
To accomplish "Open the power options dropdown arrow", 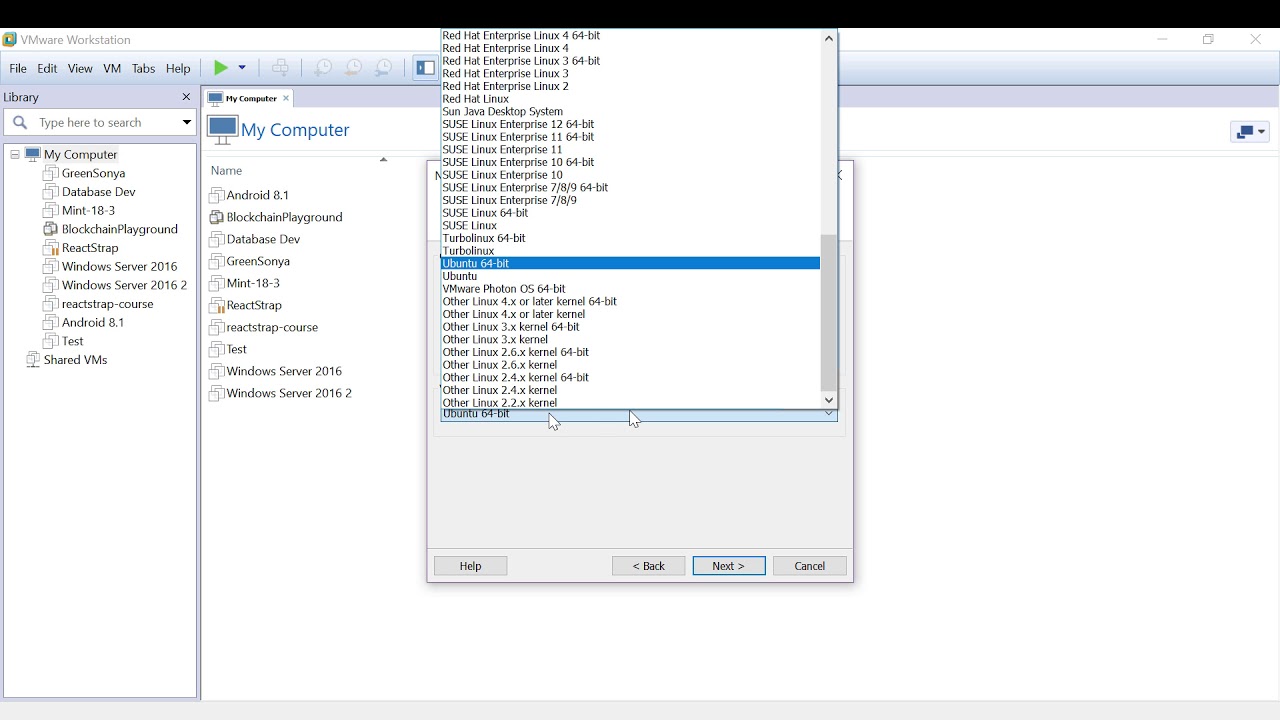I will pyautogui.click(x=242, y=68).
